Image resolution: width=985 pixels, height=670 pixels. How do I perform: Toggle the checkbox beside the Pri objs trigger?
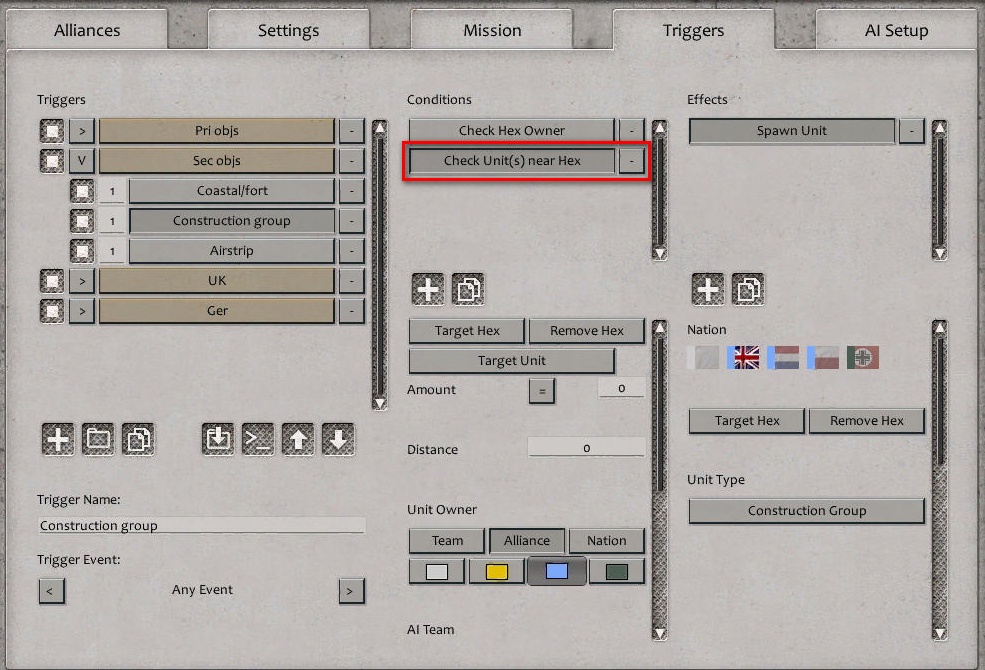point(50,130)
